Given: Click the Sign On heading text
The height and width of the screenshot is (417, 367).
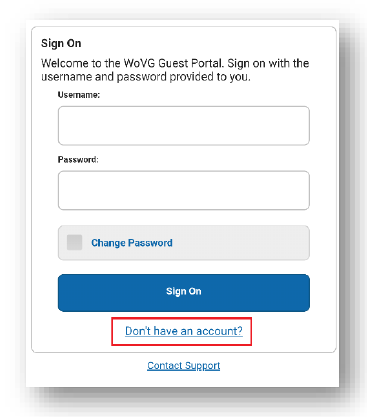Looking at the screenshot, I should tap(61, 43).
